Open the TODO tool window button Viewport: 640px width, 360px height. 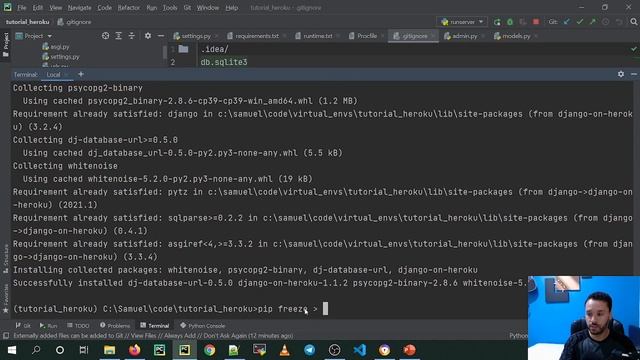tap(78, 326)
